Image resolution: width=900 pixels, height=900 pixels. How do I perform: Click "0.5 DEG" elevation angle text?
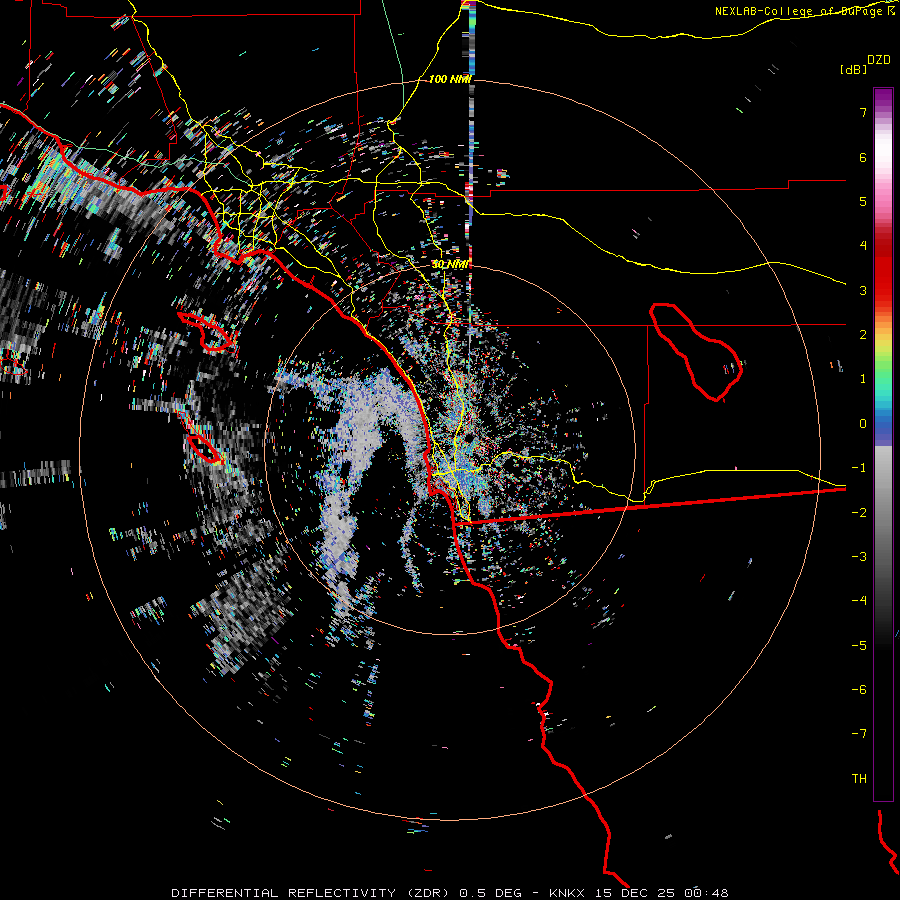tap(491, 893)
